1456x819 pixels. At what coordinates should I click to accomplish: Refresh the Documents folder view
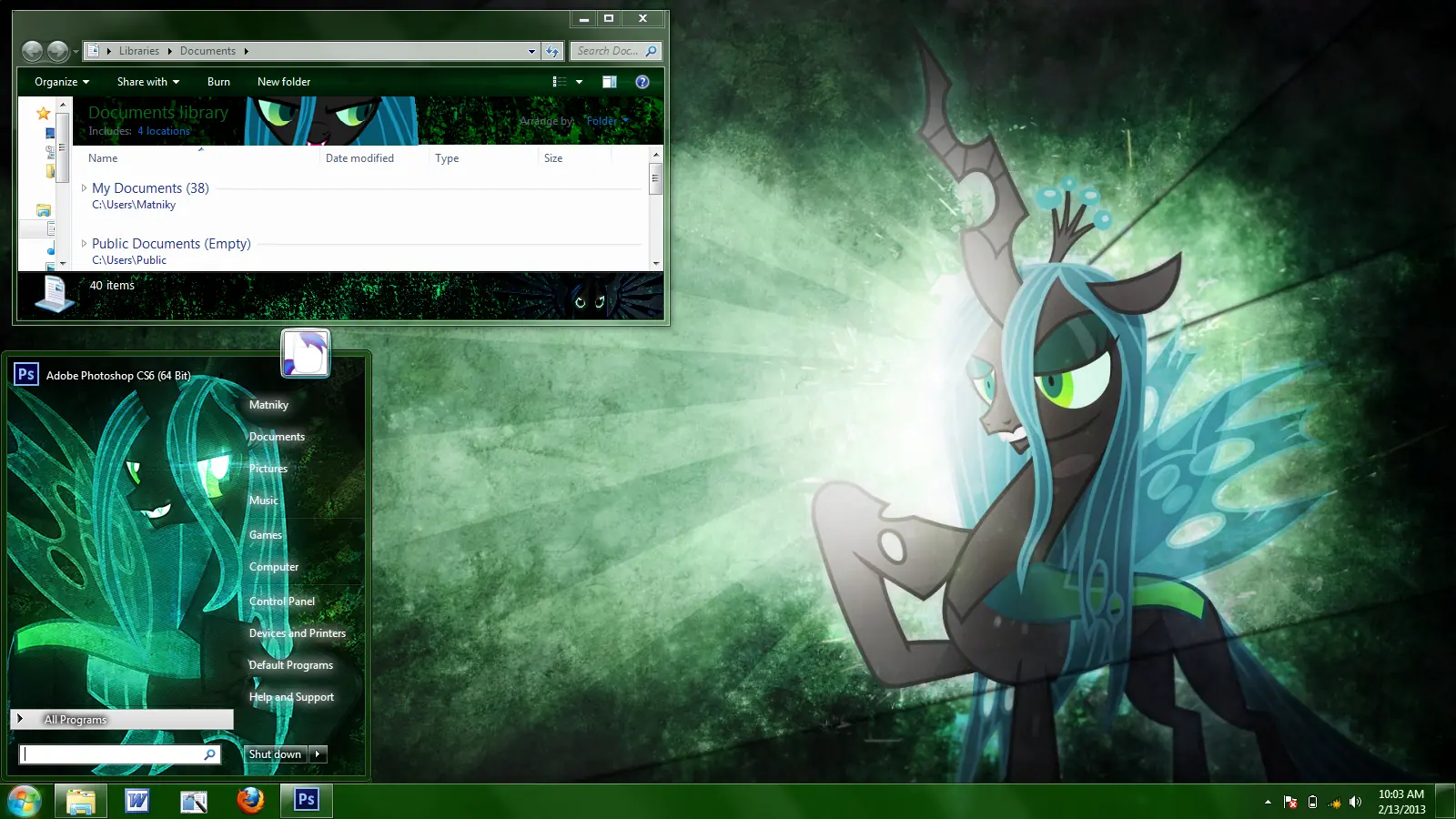[552, 52]
